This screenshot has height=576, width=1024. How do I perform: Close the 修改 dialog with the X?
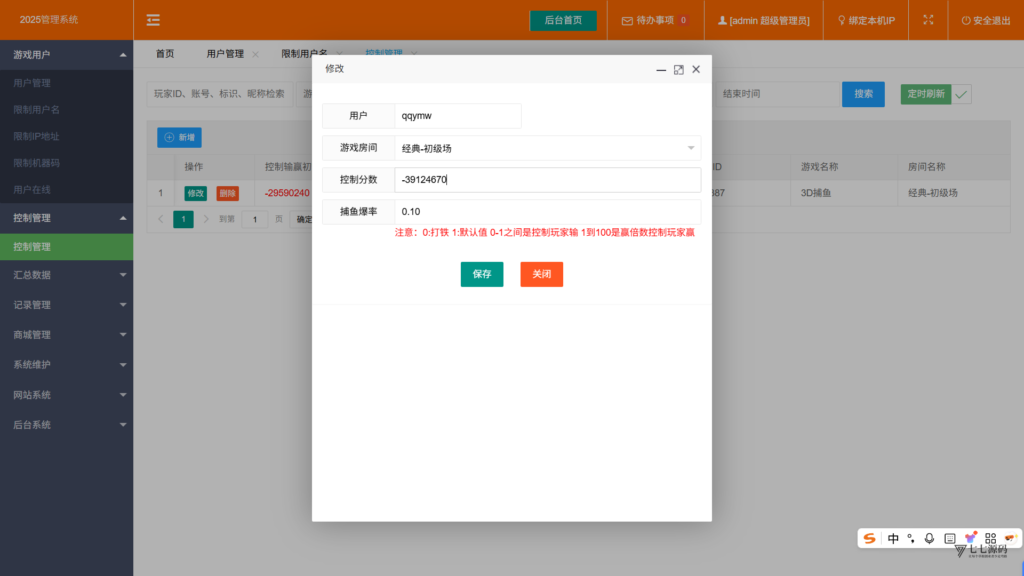[x=696, y=69]
